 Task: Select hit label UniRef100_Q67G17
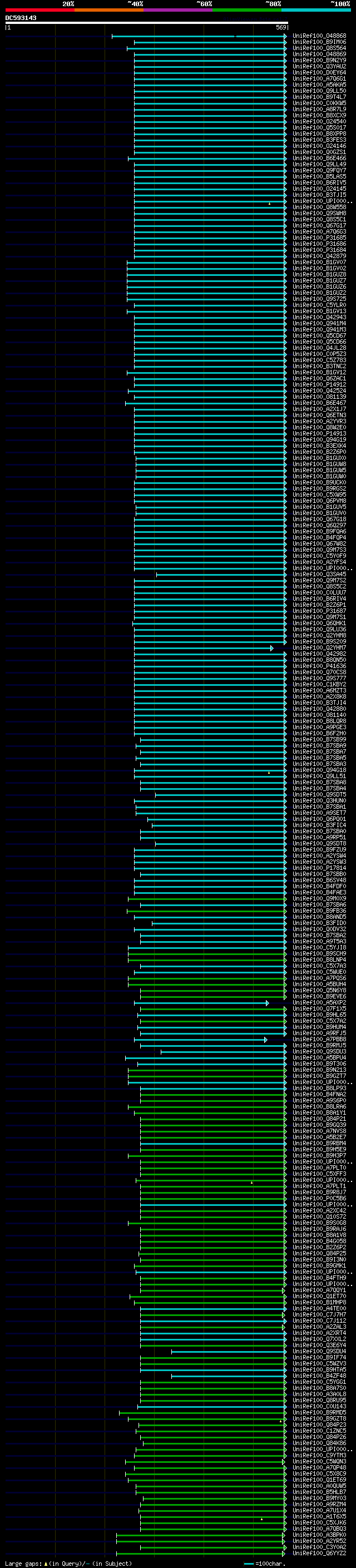pyautogui.click(x=319, y=225)
